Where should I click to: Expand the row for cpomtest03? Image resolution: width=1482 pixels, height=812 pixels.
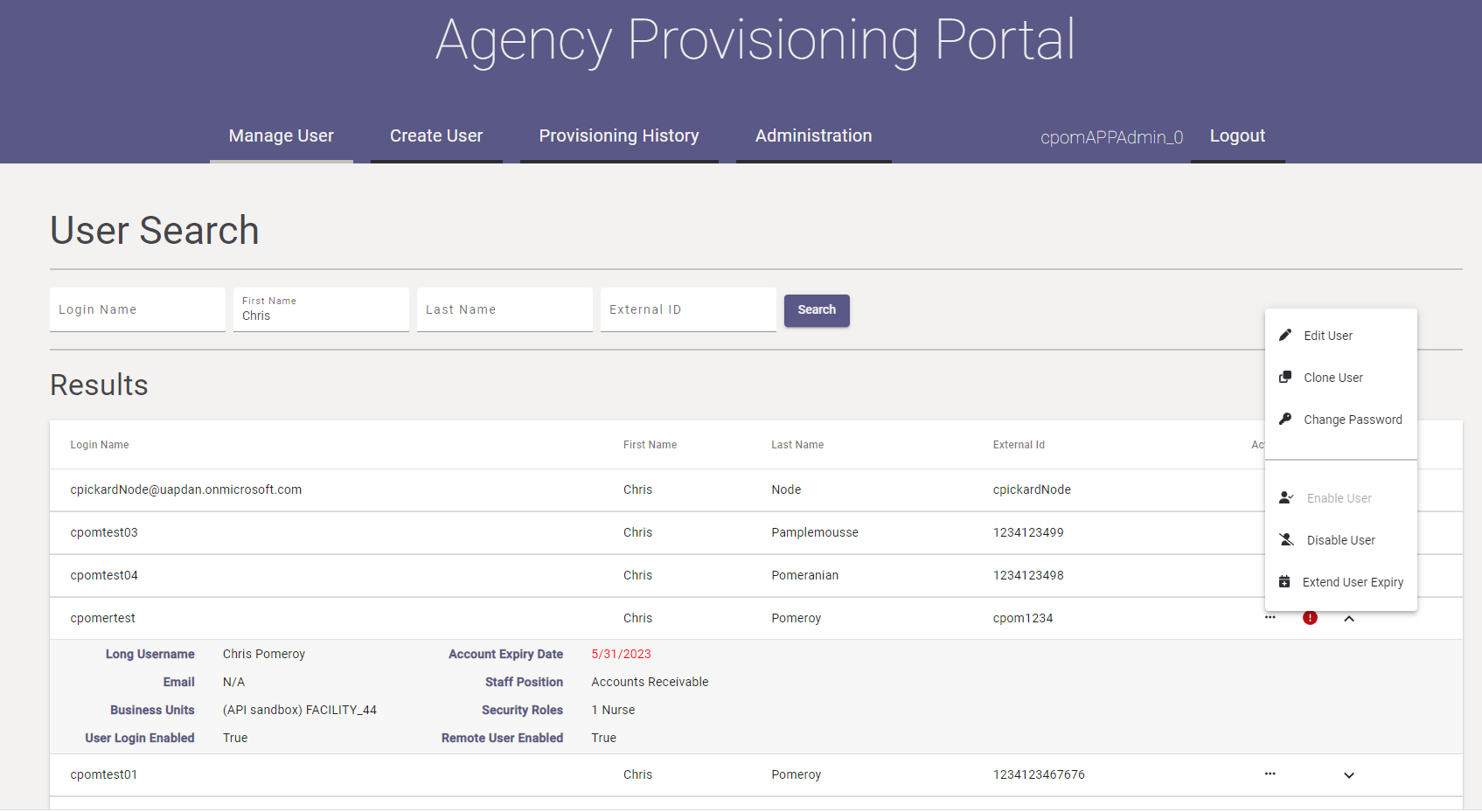1349,532
